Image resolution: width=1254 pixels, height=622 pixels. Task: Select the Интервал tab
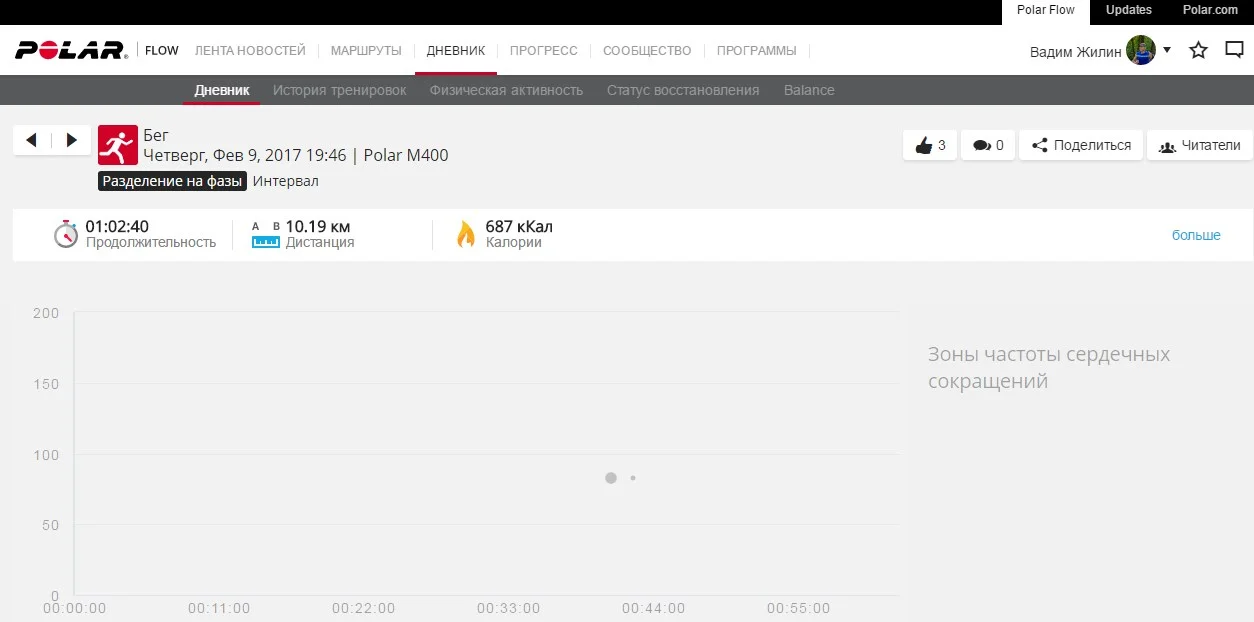pyautogui.click(x=286, y=181)
